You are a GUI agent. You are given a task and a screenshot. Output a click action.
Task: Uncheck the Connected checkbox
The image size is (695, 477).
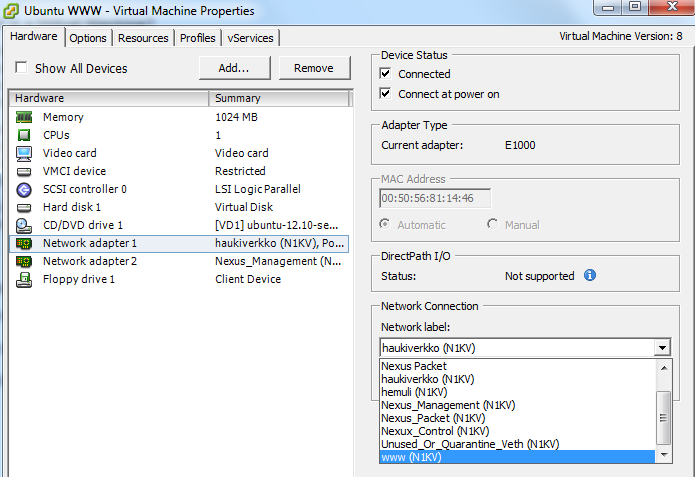tap(386, 73)
